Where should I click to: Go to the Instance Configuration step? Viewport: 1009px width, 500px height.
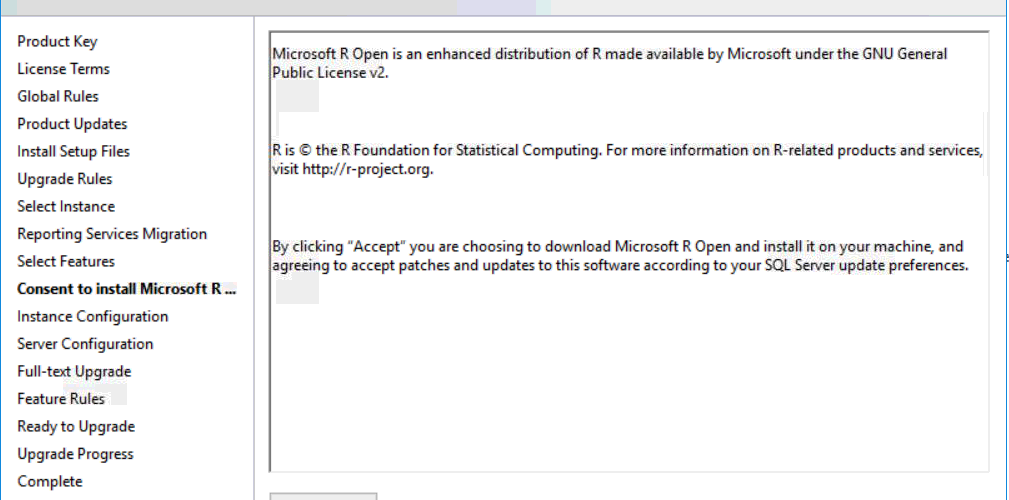[92, 317]
